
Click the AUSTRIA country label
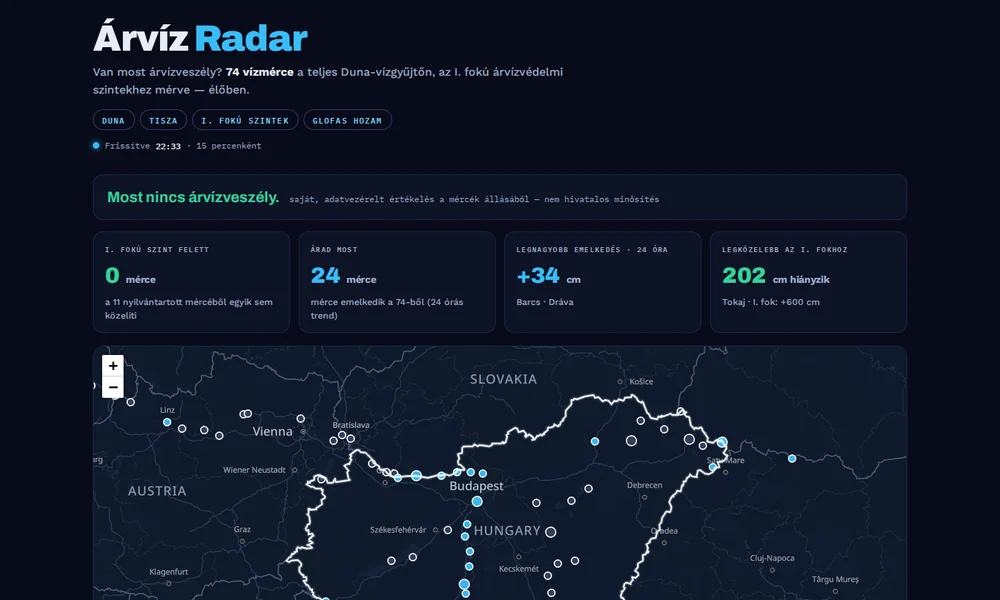click(x=157, y=491)
